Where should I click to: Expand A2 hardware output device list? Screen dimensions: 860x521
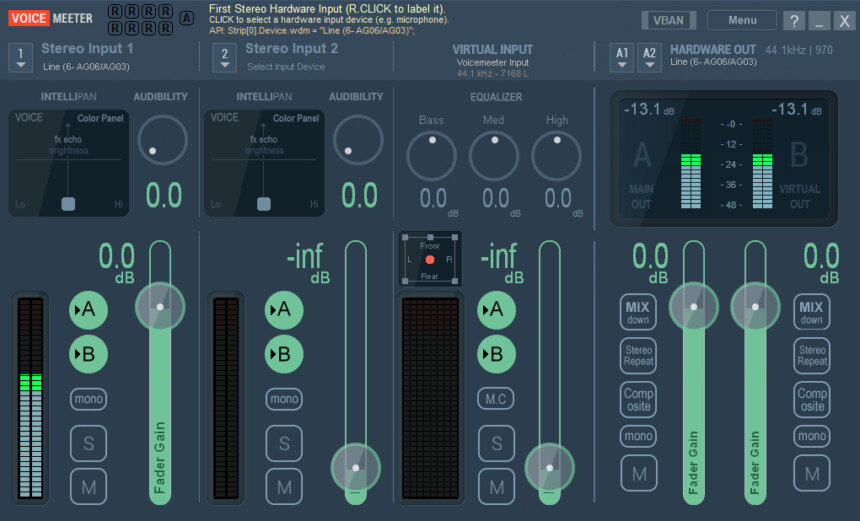650,58
